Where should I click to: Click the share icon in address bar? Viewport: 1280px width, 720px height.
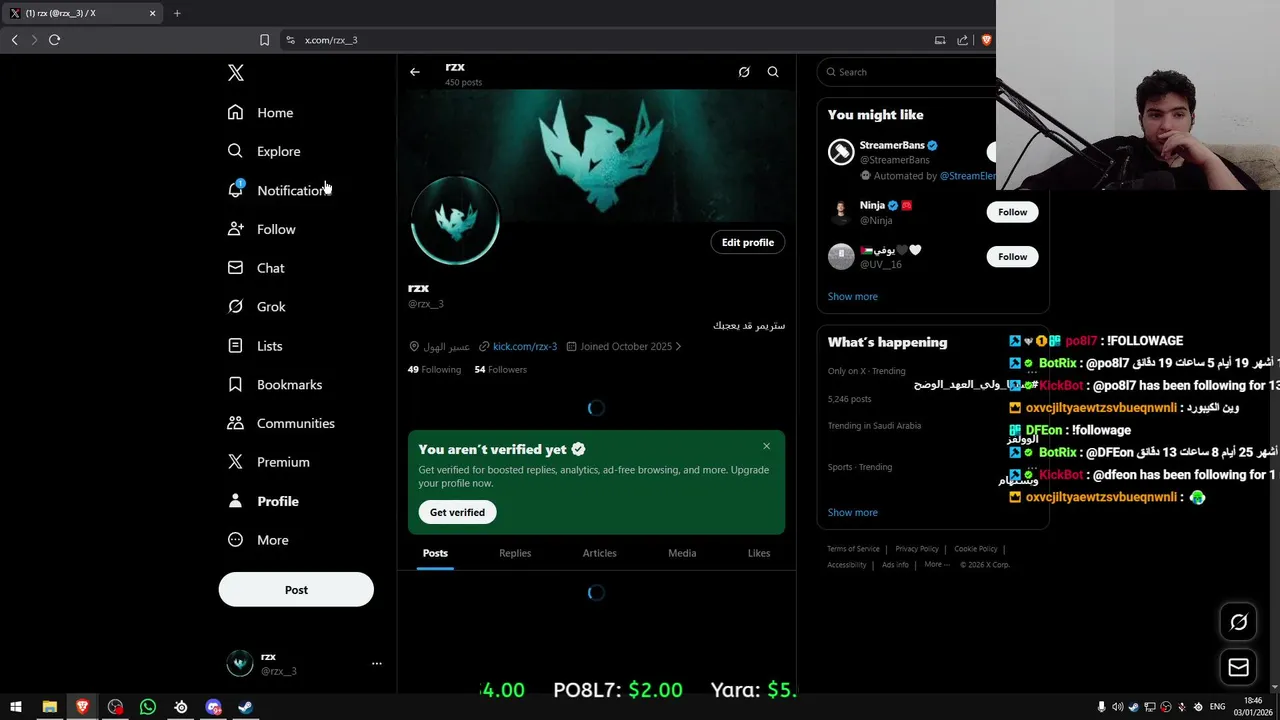[962, 40]
